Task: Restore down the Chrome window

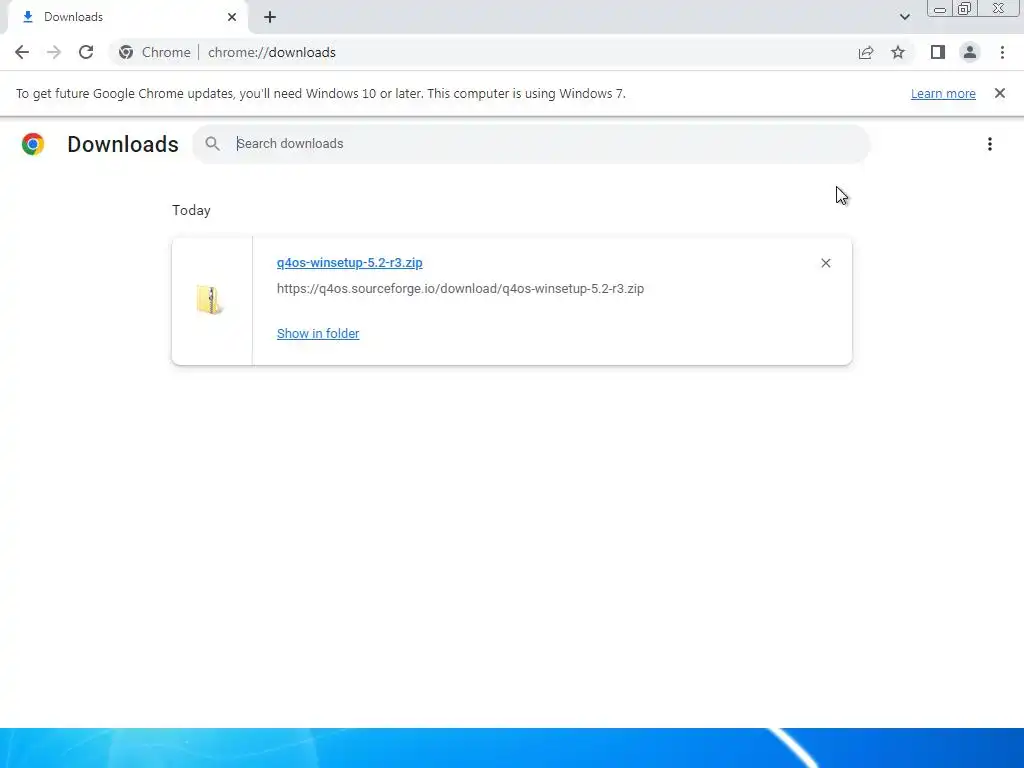Action: click(x=964, y=9)
